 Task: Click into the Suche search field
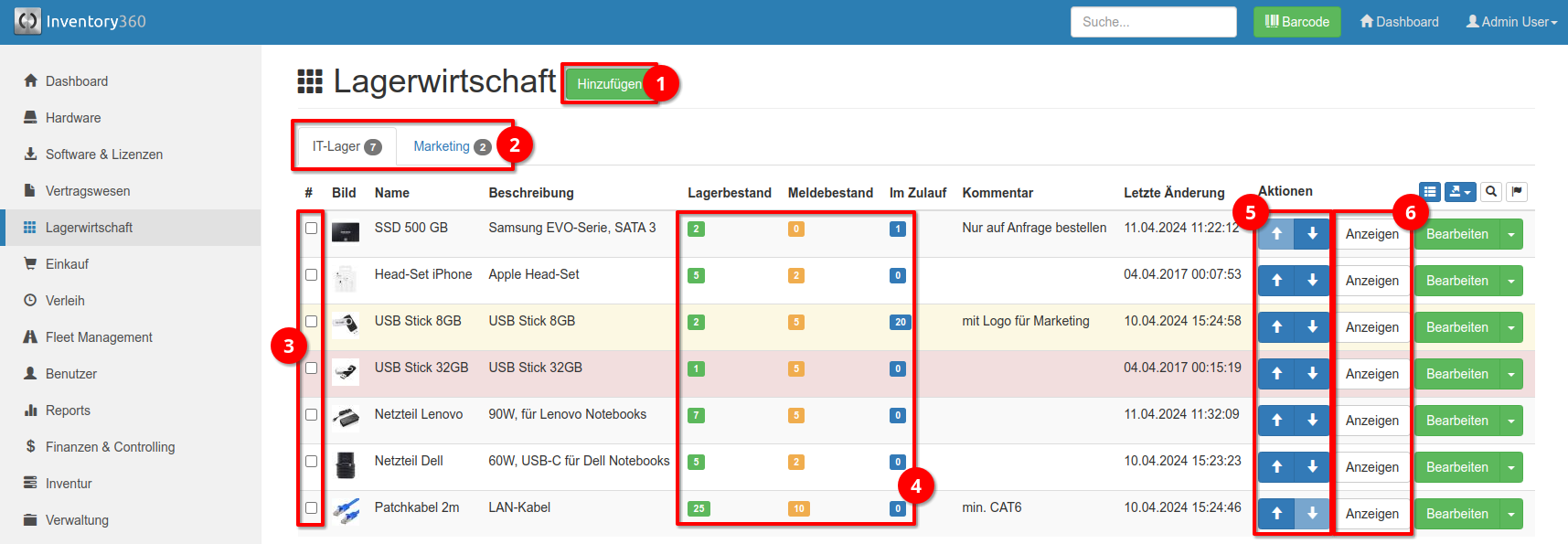click(1153, 22)
